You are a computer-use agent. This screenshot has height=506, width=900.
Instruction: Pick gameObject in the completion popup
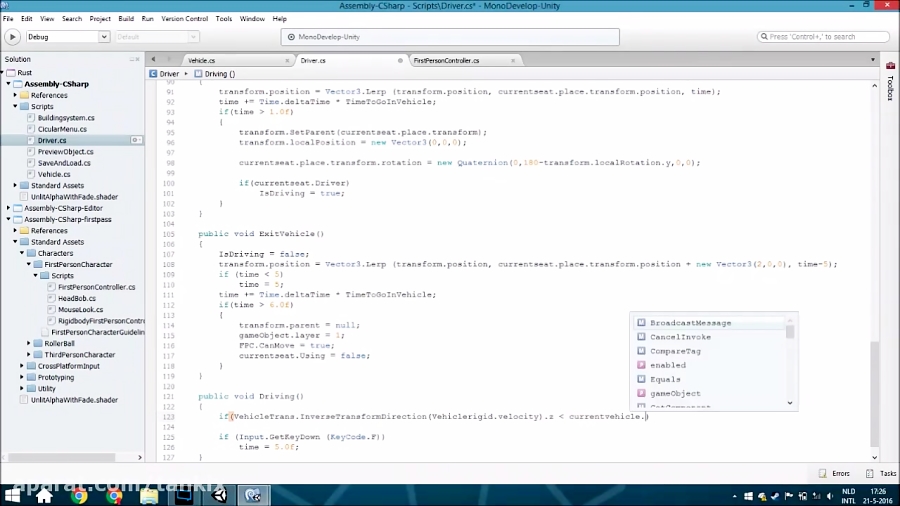click(675, 393)
